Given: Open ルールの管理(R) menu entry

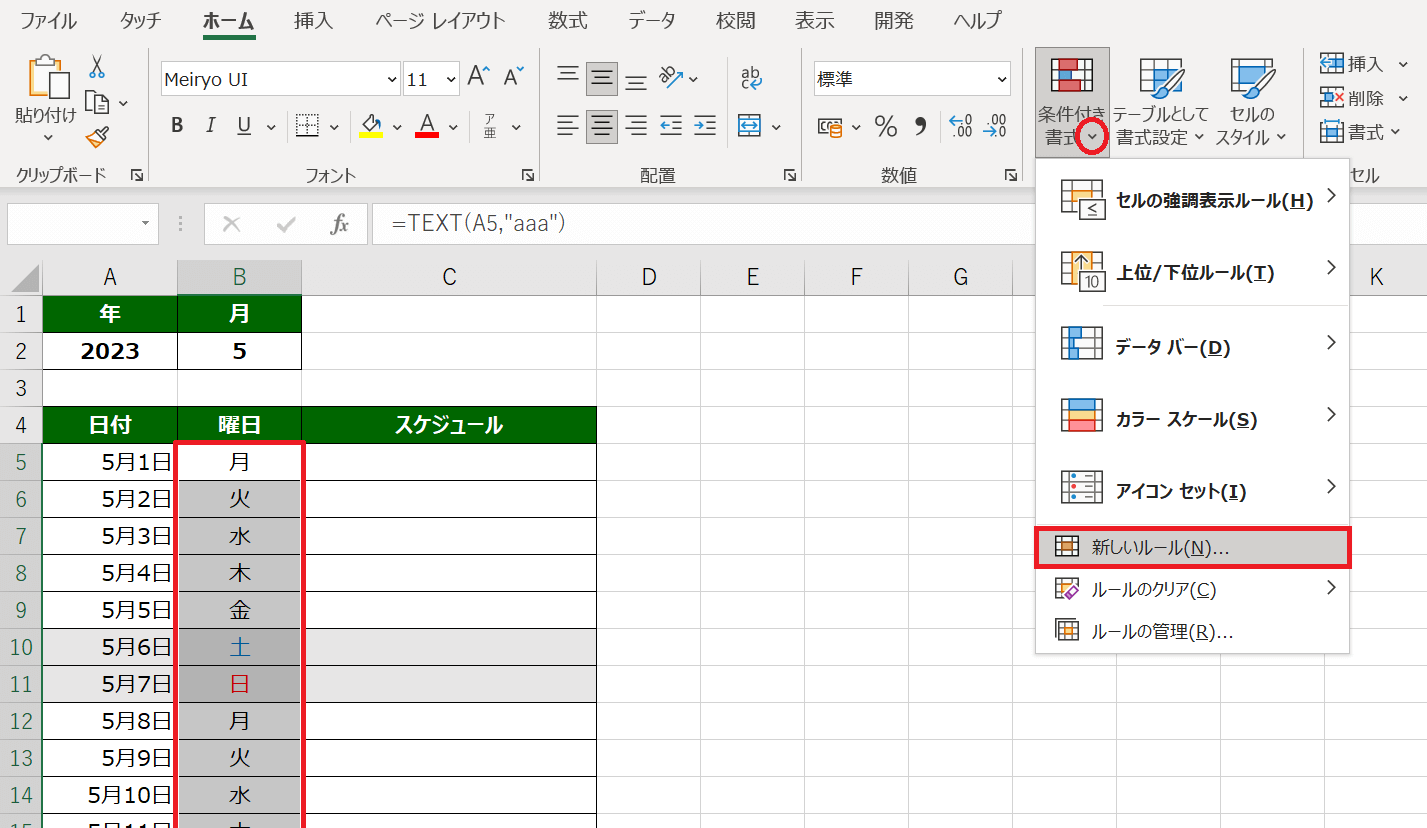Looking at the screenshot, I should point(1162,632).
